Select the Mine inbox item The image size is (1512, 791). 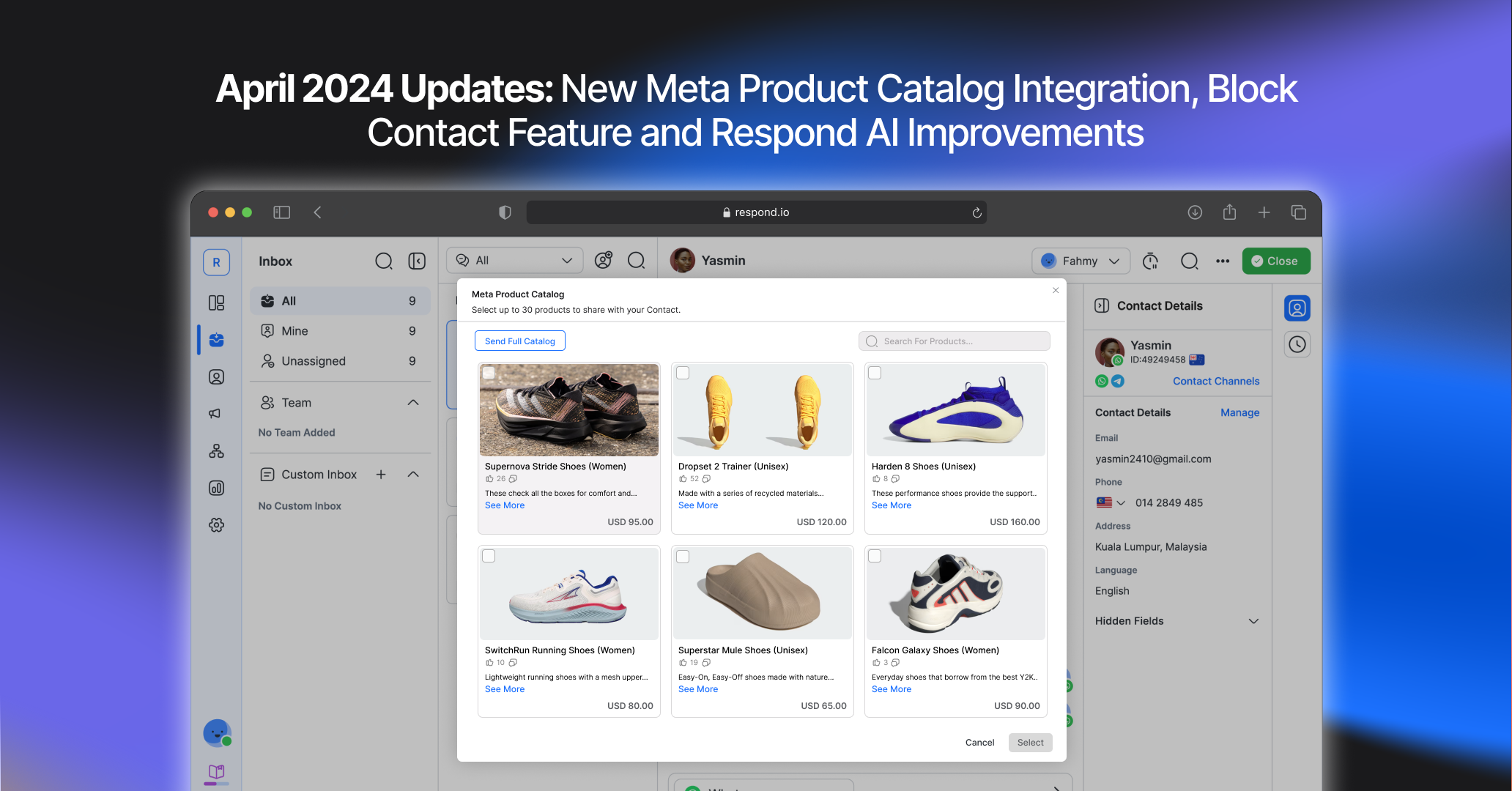[340, 331]
